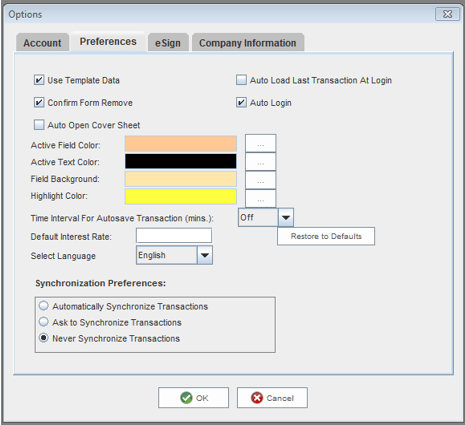The height and width of the screenshot is (425, 465).
Task: Select Automatically Synchronize Transactions
Action: pos(44,306)
